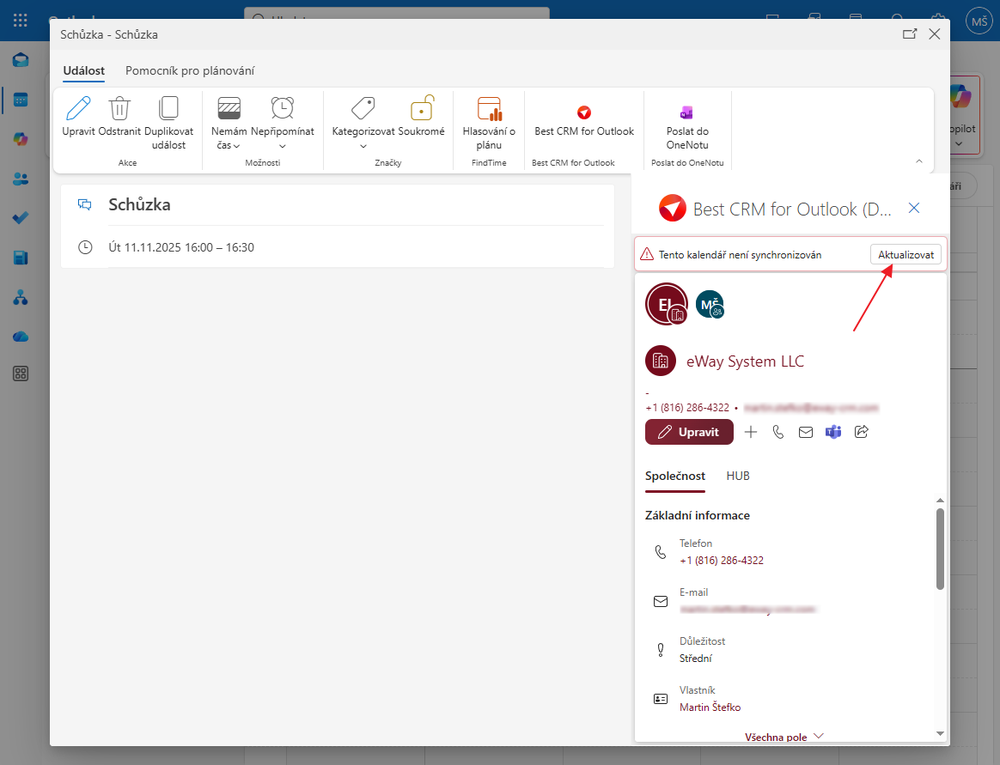Viewport: 1000px width, 765px height.
Task: Click the plus icon next to Upravit
Action: [751, 432]
